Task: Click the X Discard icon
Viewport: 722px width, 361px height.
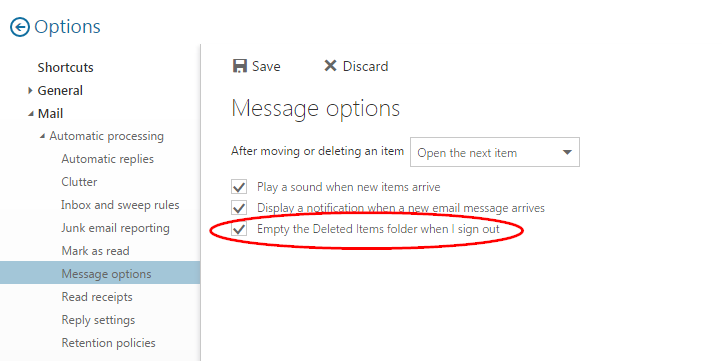Action: point(330,66)
